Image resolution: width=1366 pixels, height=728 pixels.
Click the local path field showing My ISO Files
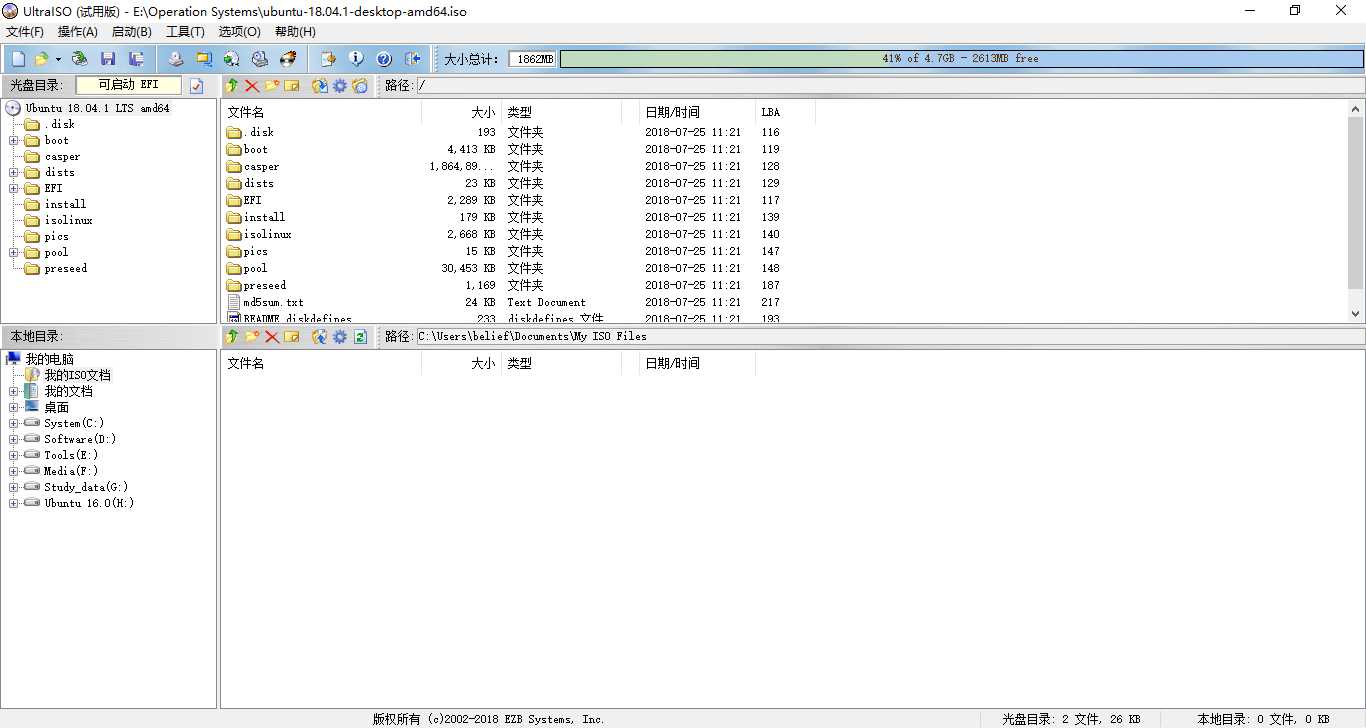[x=889, y=337]
